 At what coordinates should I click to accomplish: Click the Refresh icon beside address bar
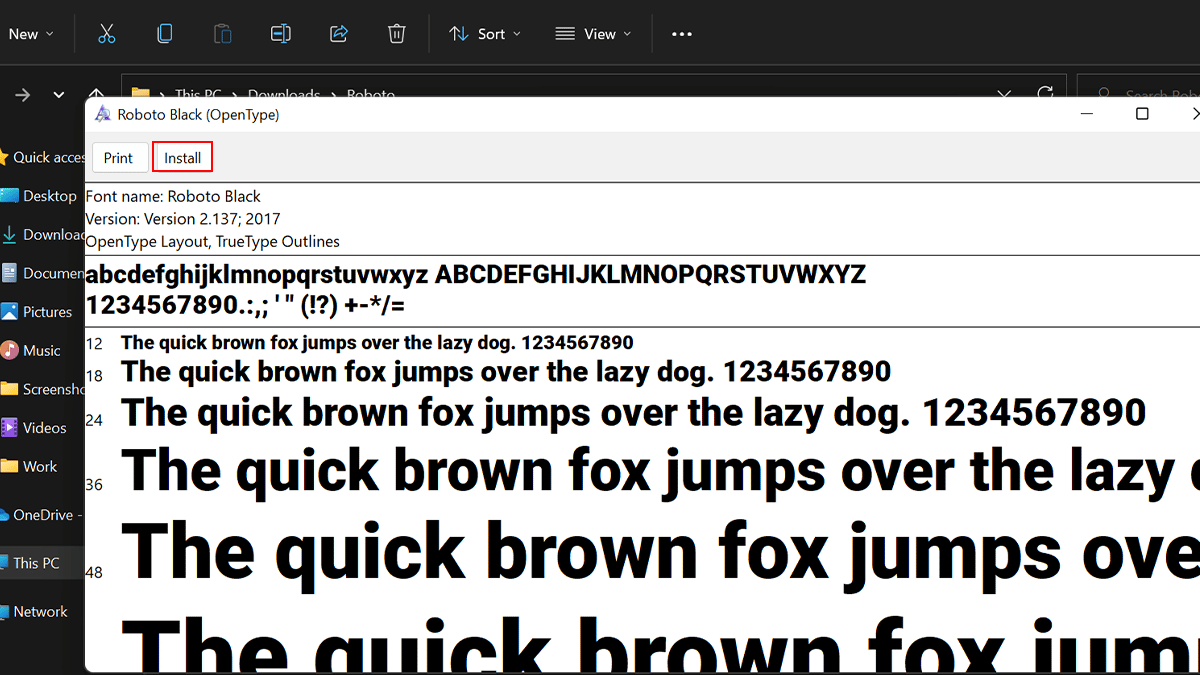tap(1045, 94)
